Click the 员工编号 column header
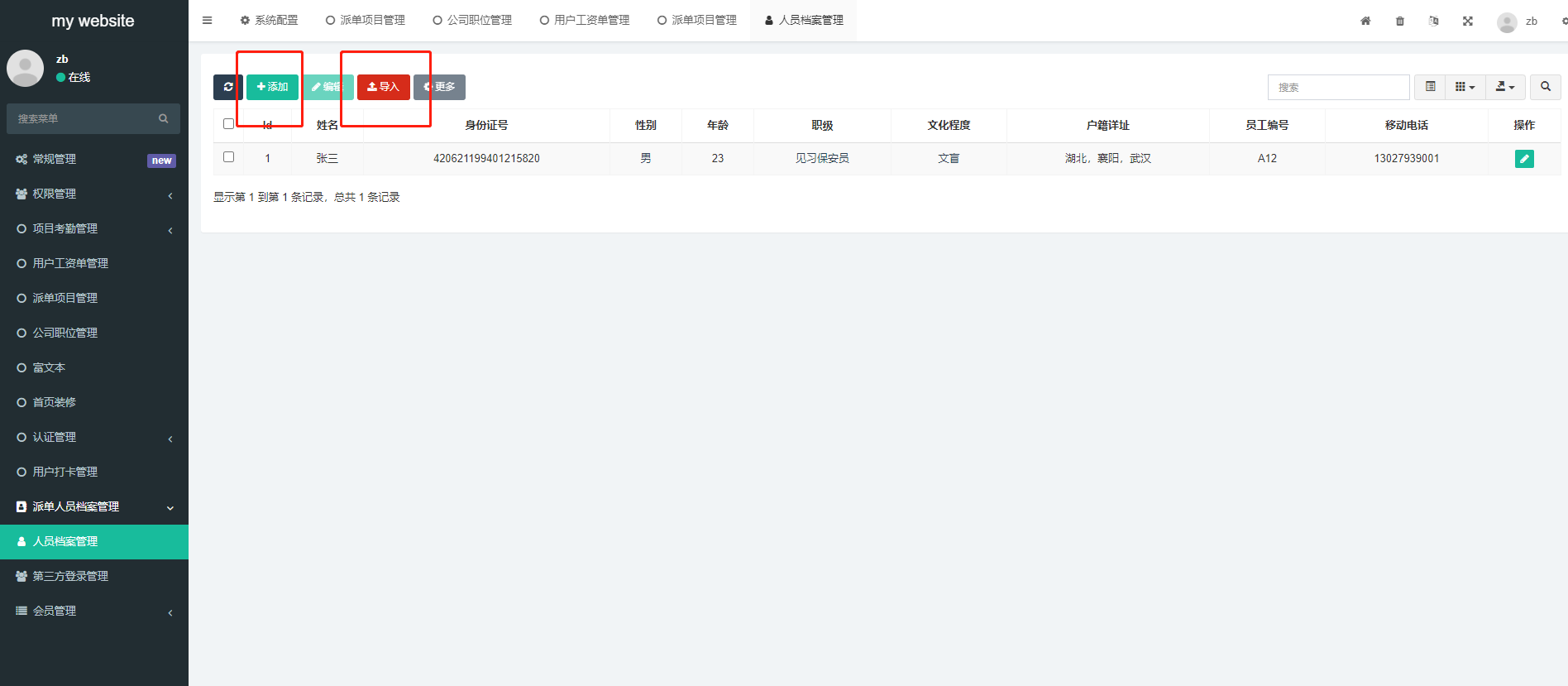This screenshot has height=686, width=1568. coord(1267,125)
